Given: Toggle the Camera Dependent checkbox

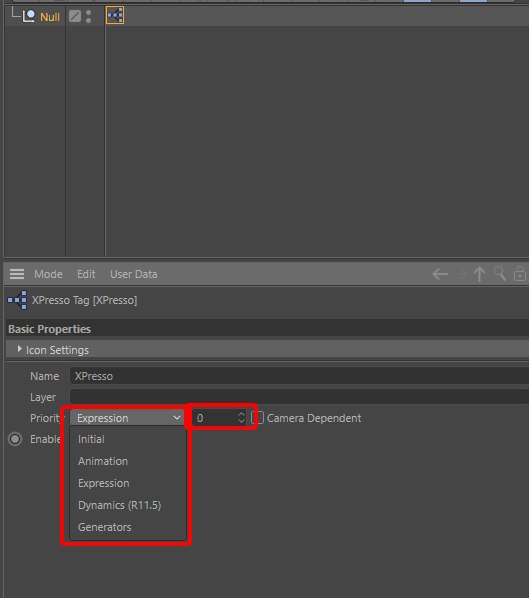Looking at the screenshot, I should (258, 418).
